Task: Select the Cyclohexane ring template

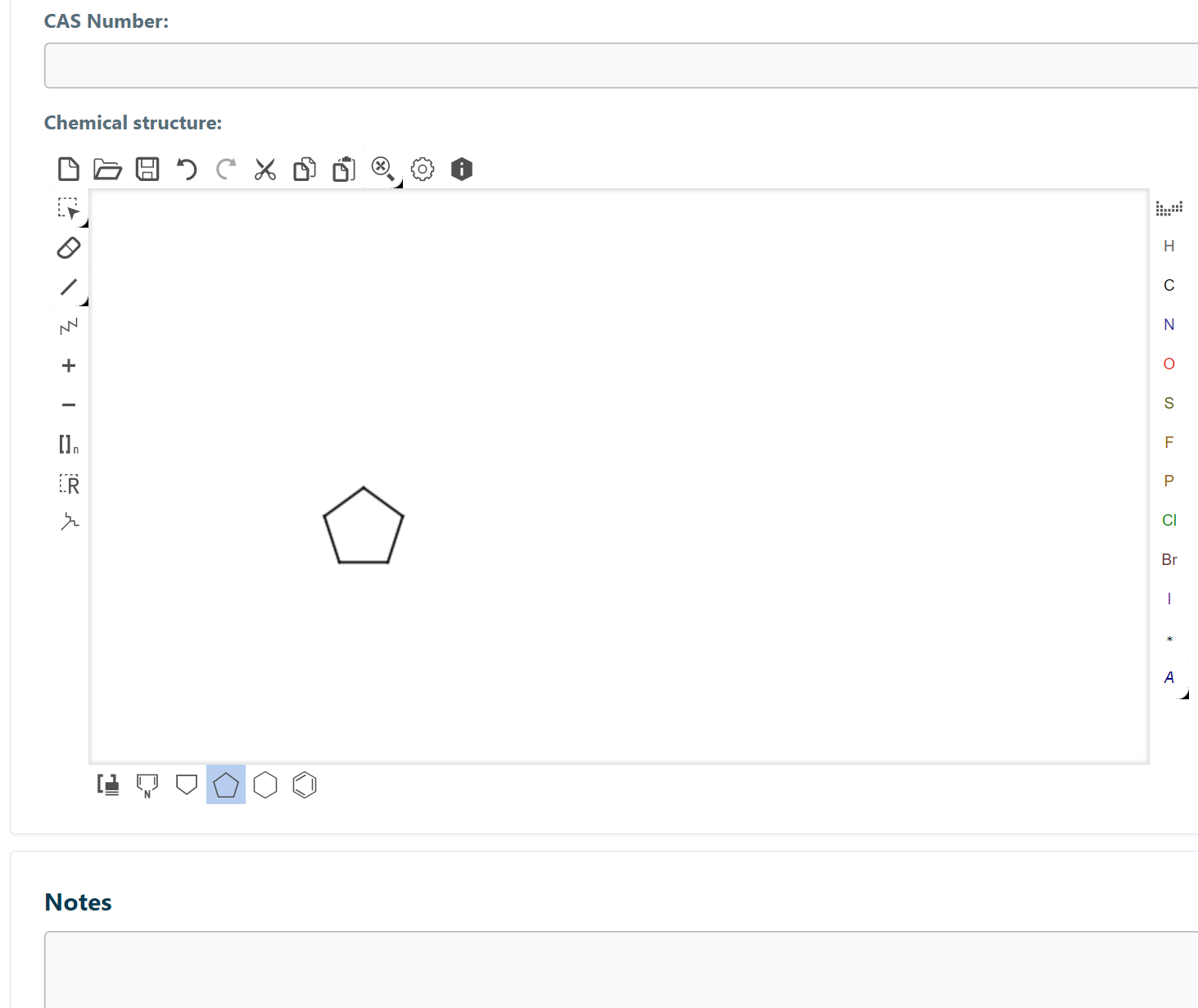Action: point(265,785)
